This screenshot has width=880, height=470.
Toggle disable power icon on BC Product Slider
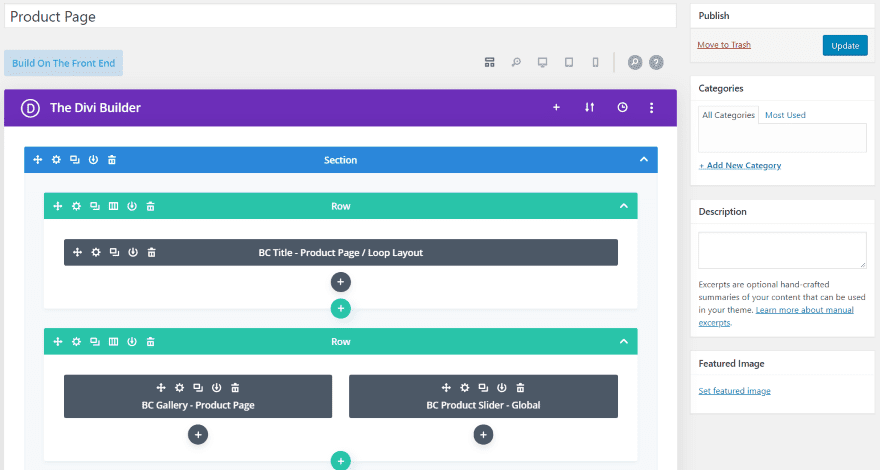point(502,387)
